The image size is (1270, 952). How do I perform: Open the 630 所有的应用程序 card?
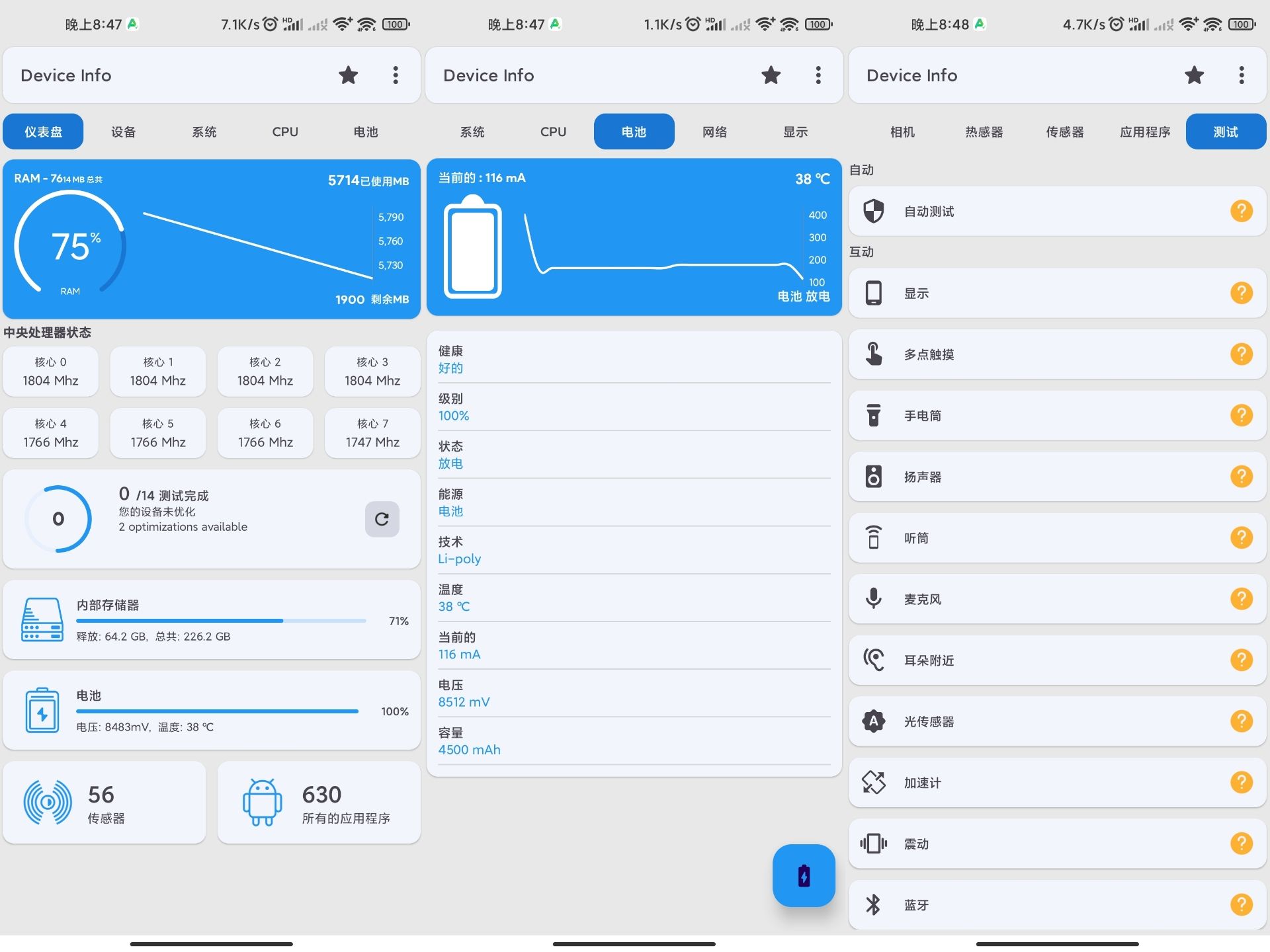coord(319,803)
